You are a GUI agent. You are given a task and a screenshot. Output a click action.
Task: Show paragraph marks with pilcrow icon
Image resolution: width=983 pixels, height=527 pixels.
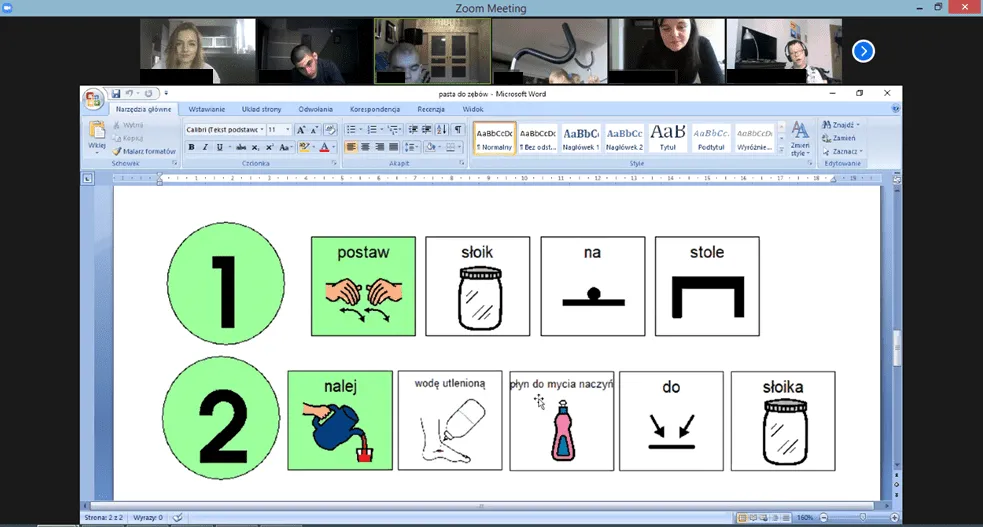coord(457,129)
